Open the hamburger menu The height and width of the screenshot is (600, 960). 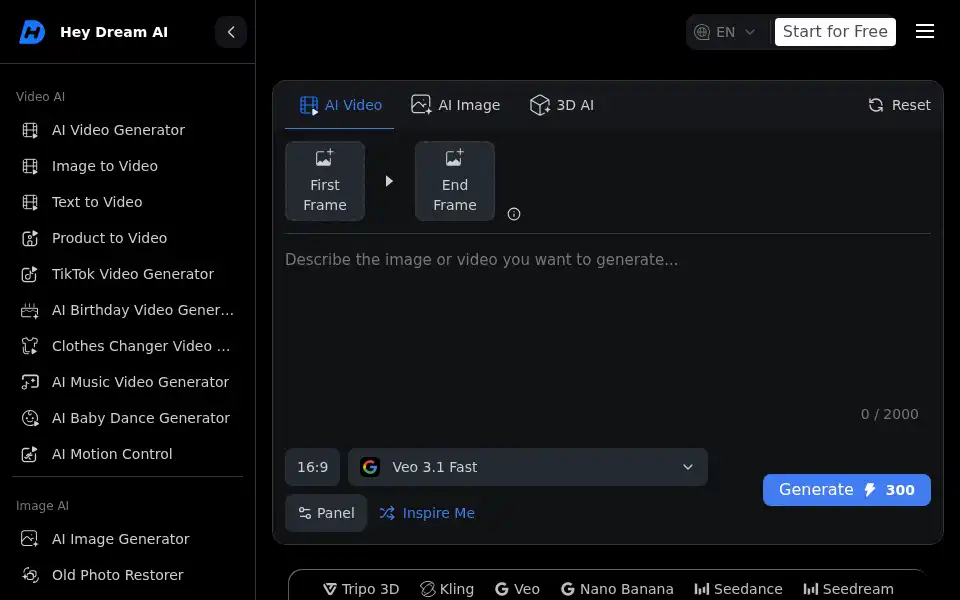(924, 31)
